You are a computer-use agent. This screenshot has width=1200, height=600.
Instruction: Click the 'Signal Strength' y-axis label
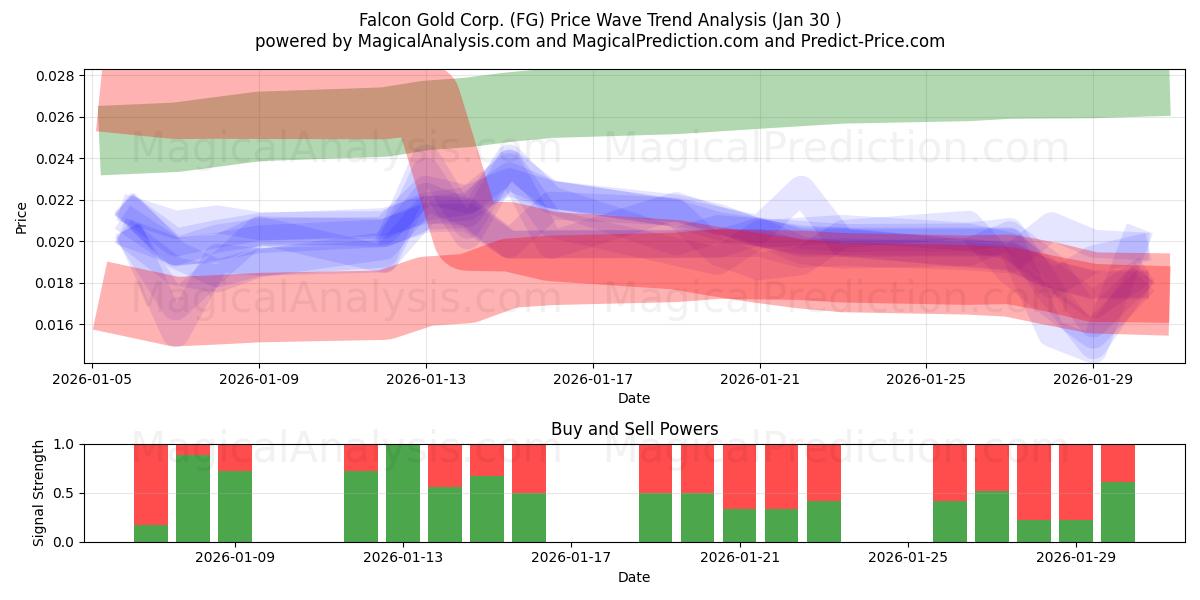38,493
